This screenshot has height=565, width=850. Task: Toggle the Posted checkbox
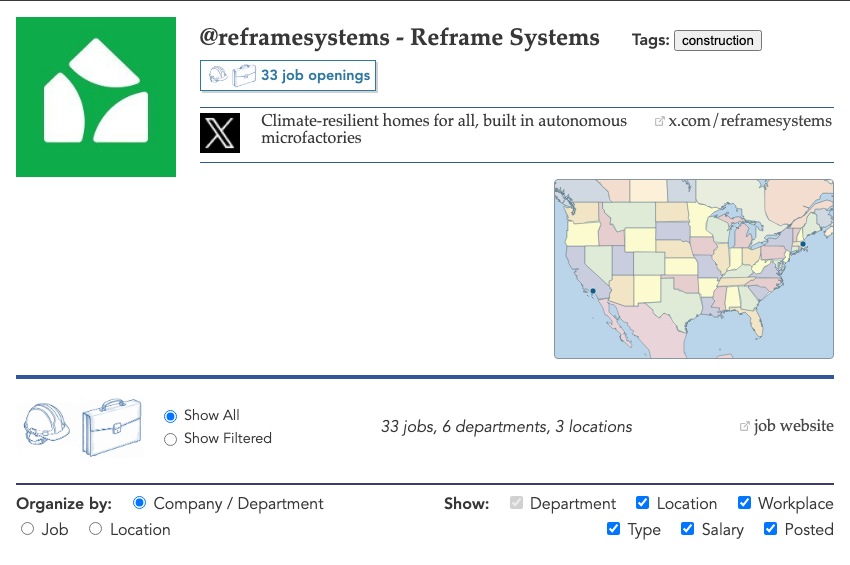(770, 528)
